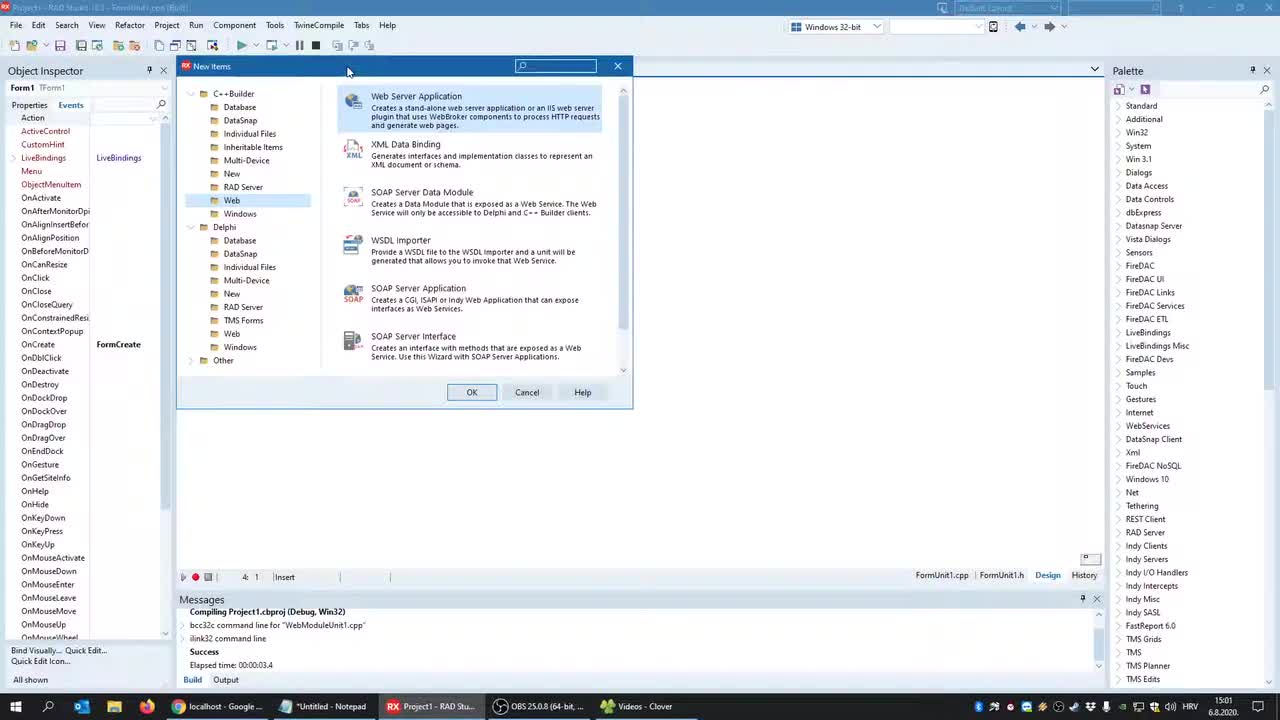Select Web Server Application item
This screenshot has height=720, width=1280.
coord(470,110)
